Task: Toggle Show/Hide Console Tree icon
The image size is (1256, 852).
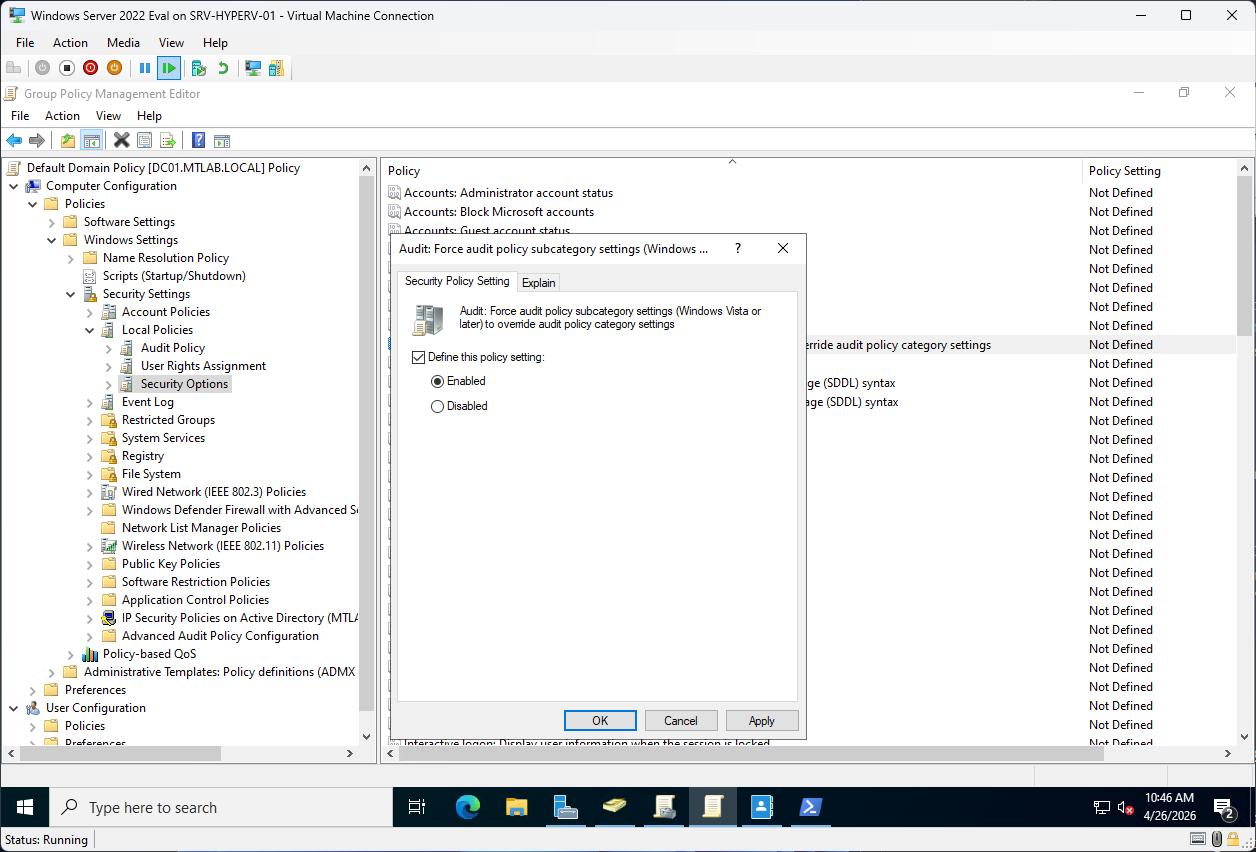Action: (91, 140)
